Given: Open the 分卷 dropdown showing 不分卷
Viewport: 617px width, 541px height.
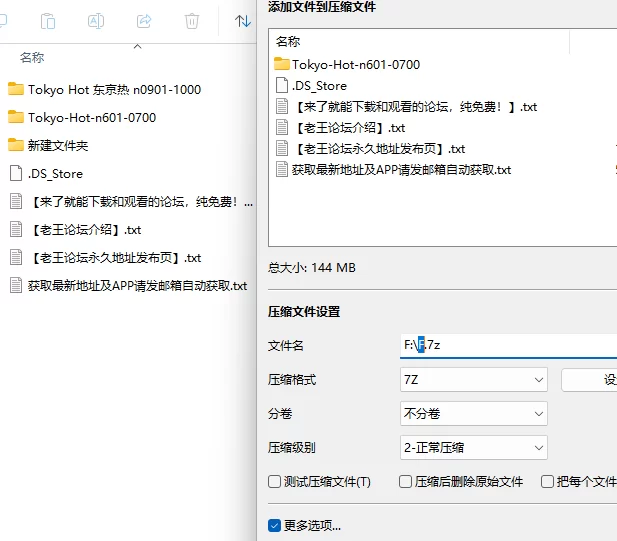Looking at the screenshot, I should click(x=474, y=414).
